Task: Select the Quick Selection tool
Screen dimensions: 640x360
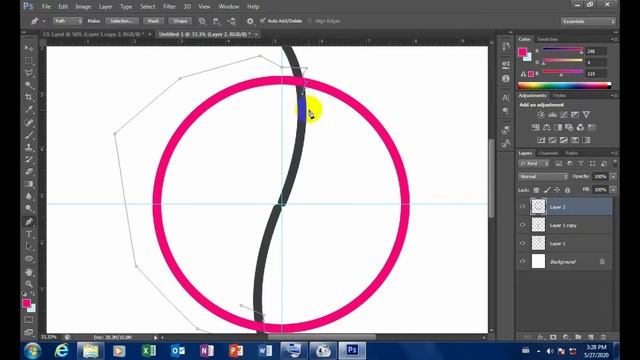Action: pos(29,85)
